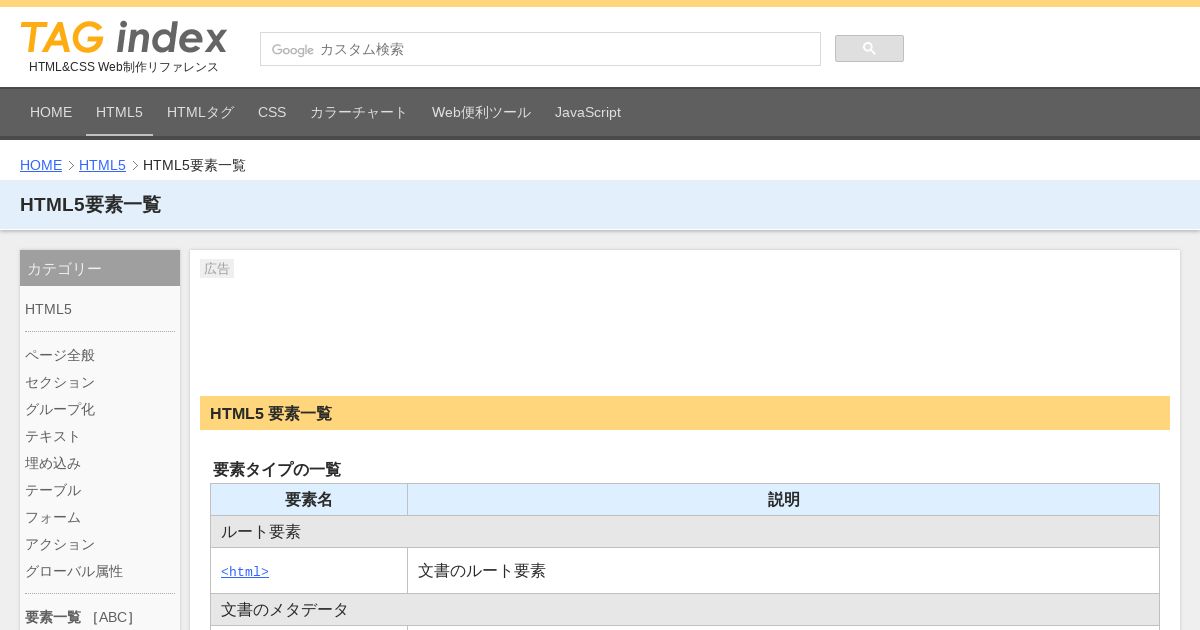Open グローバル属性 sidebar category

[x=74, y=571]
